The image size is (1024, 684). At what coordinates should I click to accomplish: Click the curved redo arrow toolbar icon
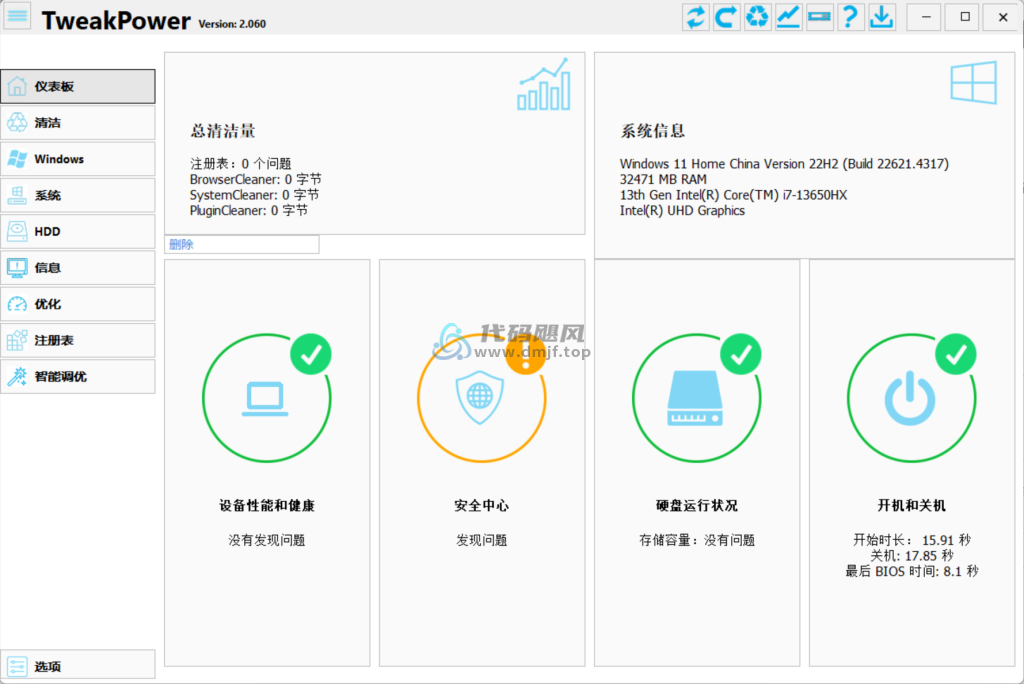(x=727, y=17)
